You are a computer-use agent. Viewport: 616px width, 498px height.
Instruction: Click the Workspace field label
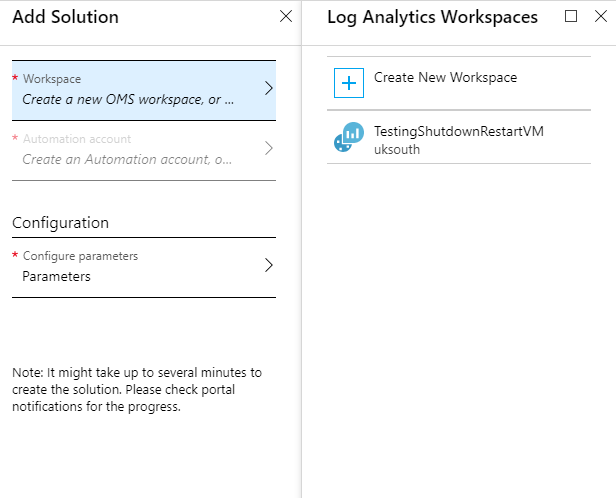(52, 79)
